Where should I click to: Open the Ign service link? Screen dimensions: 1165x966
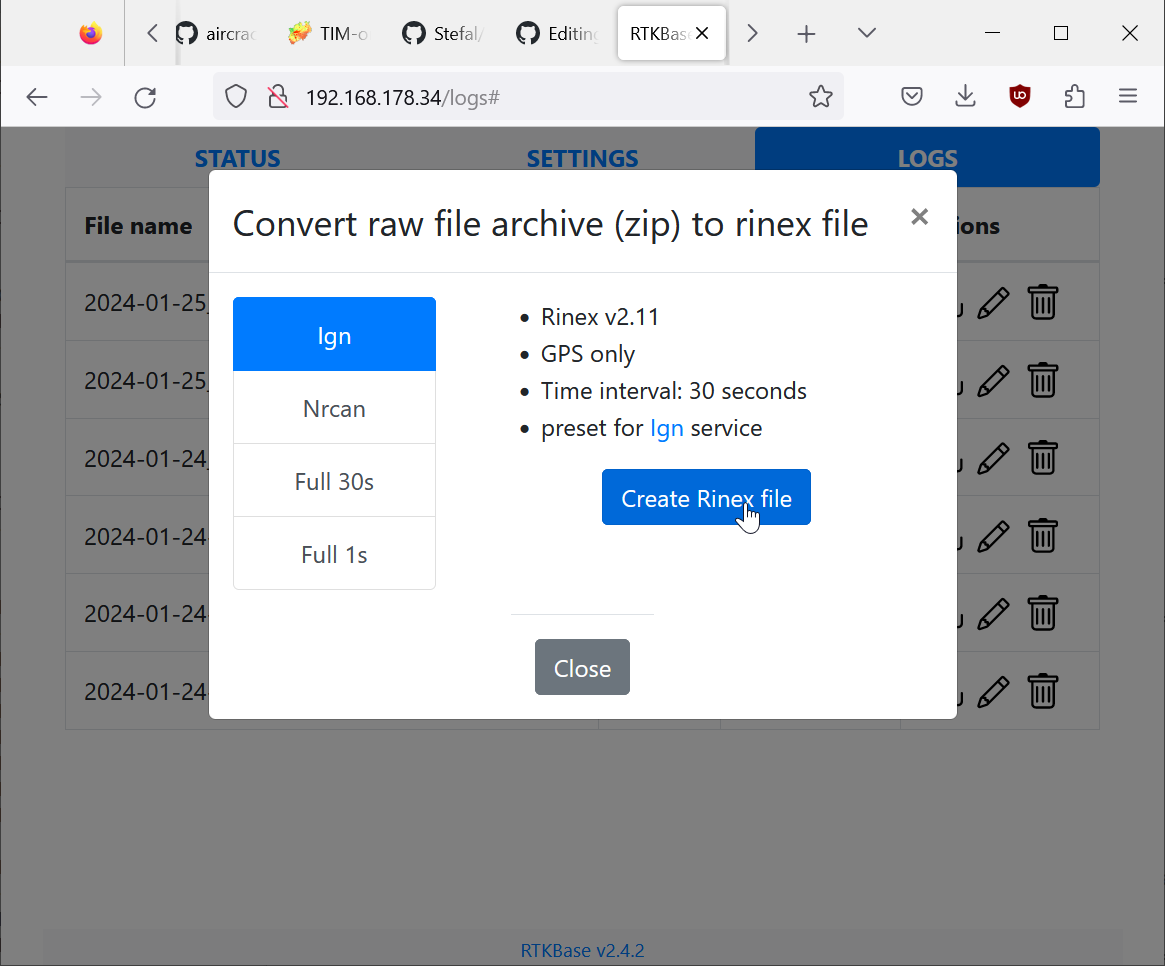click(666, 428)
